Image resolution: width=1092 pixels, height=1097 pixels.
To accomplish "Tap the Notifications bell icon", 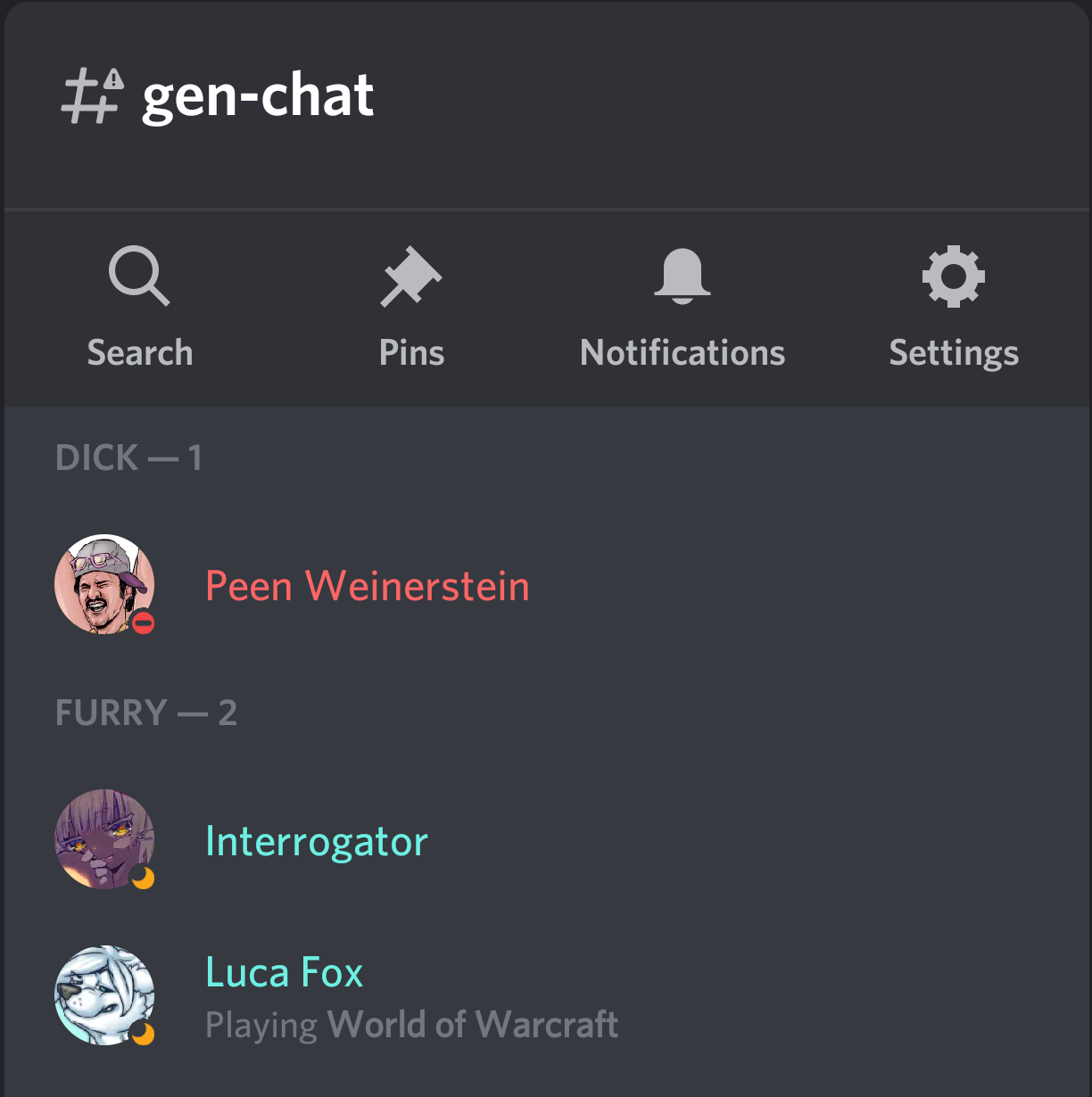I will (682, 276).
